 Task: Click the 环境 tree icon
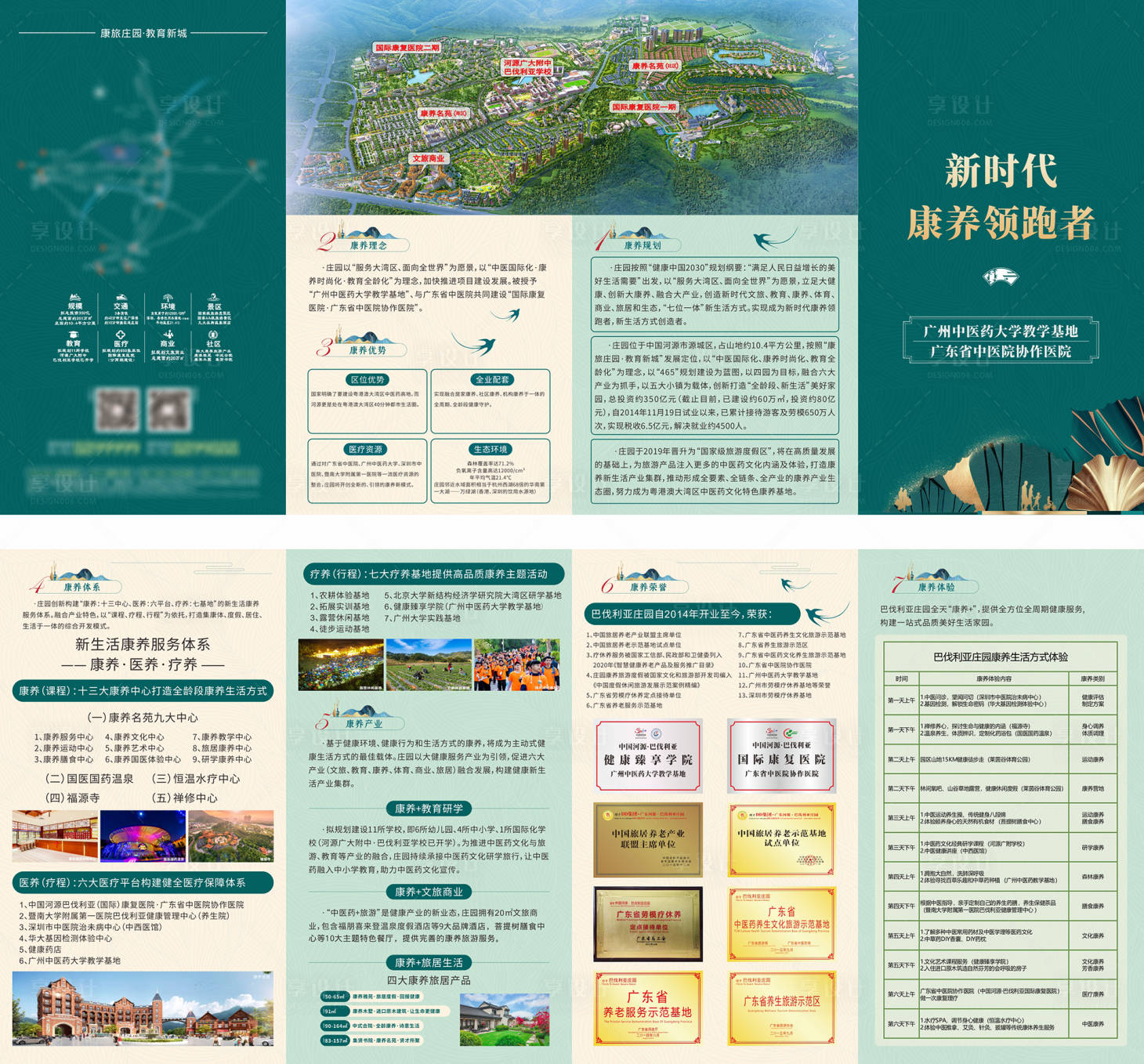(x=168, y=298)
